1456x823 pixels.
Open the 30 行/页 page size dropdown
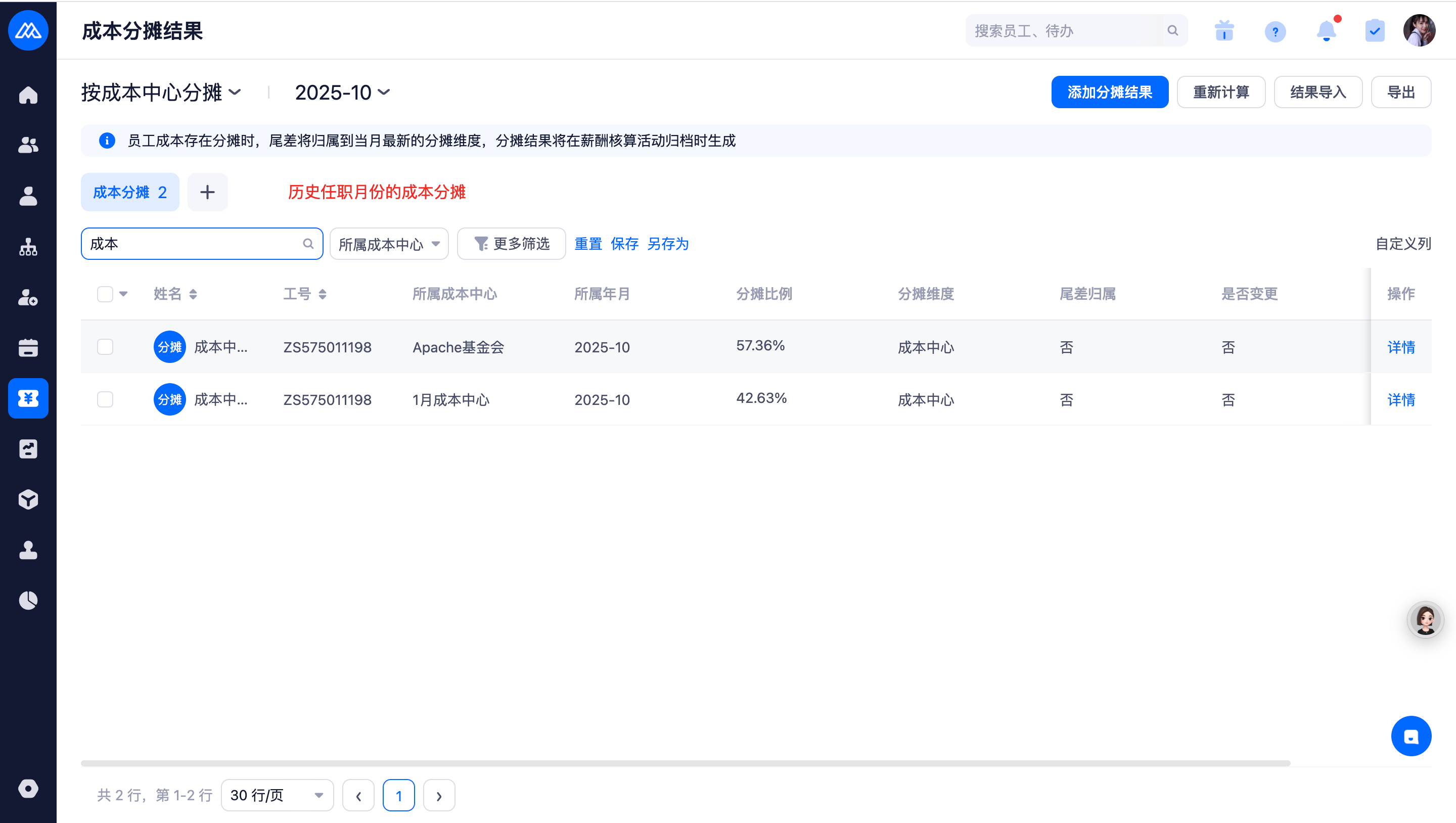(x=277, y=795)
